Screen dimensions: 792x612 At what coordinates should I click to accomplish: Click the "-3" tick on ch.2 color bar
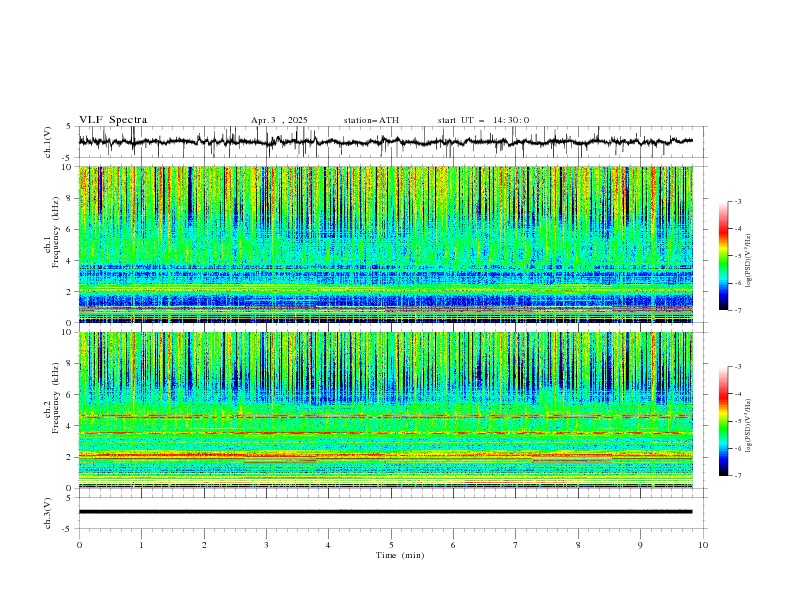pyautogui.click(x=737, y=367)
